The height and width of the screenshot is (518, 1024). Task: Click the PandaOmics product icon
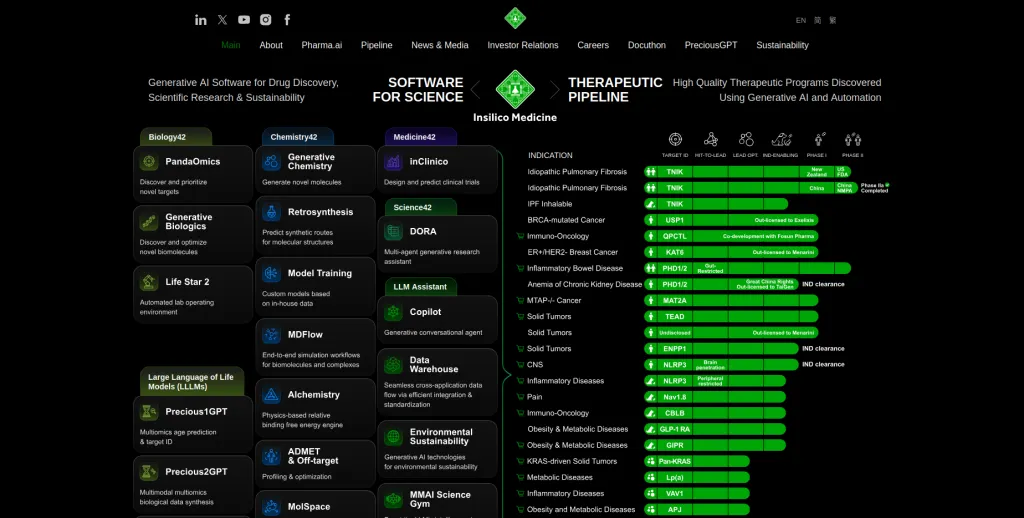click(x=149, y=162)
